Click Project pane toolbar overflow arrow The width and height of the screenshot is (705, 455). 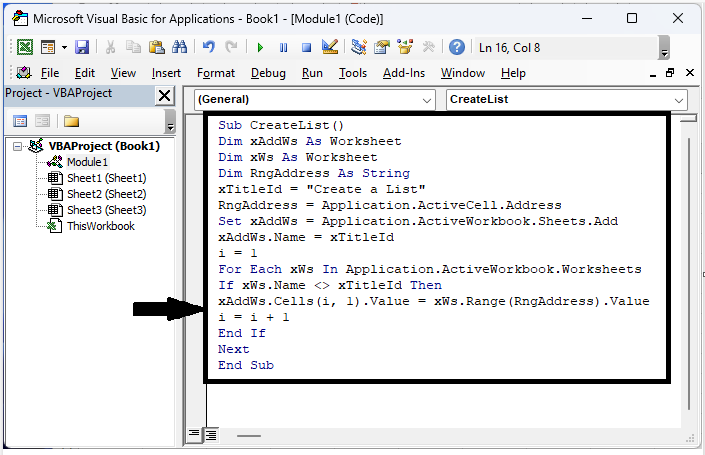pos(170,121)
